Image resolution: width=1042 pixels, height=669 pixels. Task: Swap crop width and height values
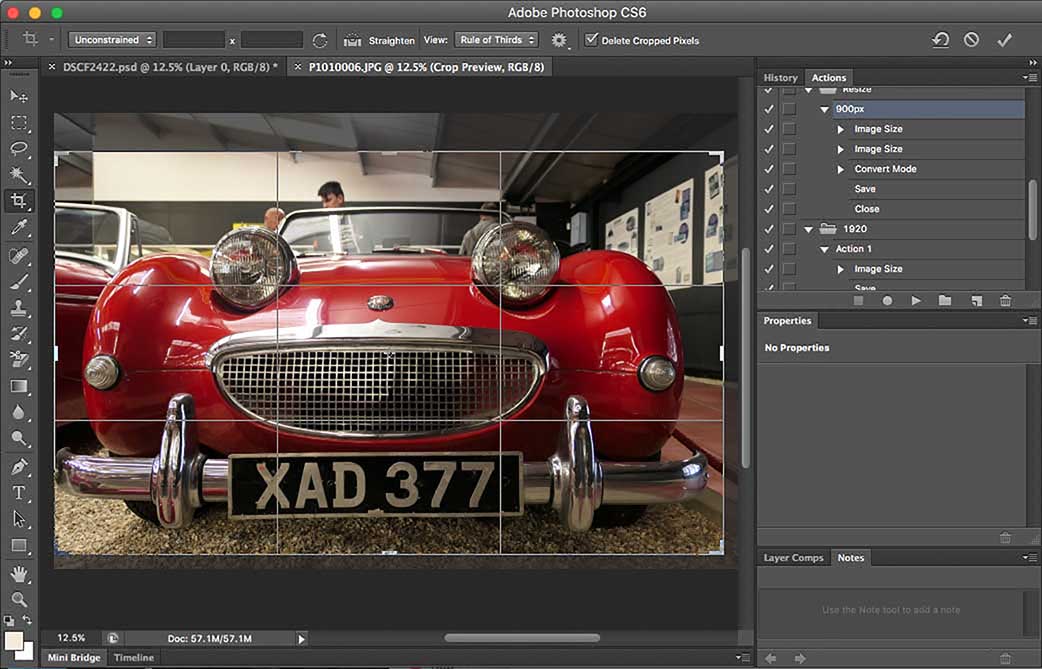pyautogui.click(x=320, y=41)
